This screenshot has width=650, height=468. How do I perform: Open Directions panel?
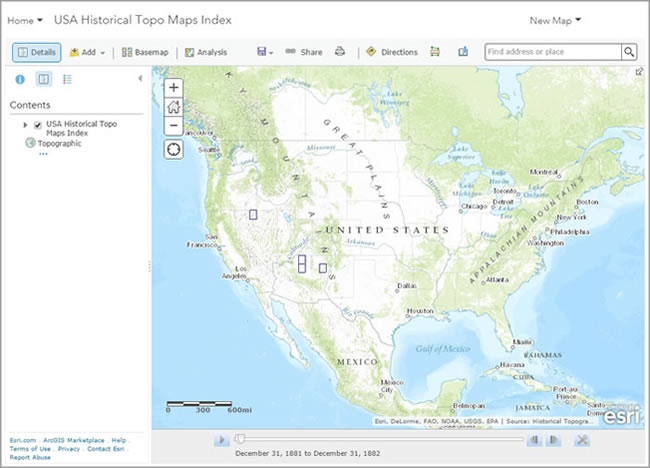point(392,52)
